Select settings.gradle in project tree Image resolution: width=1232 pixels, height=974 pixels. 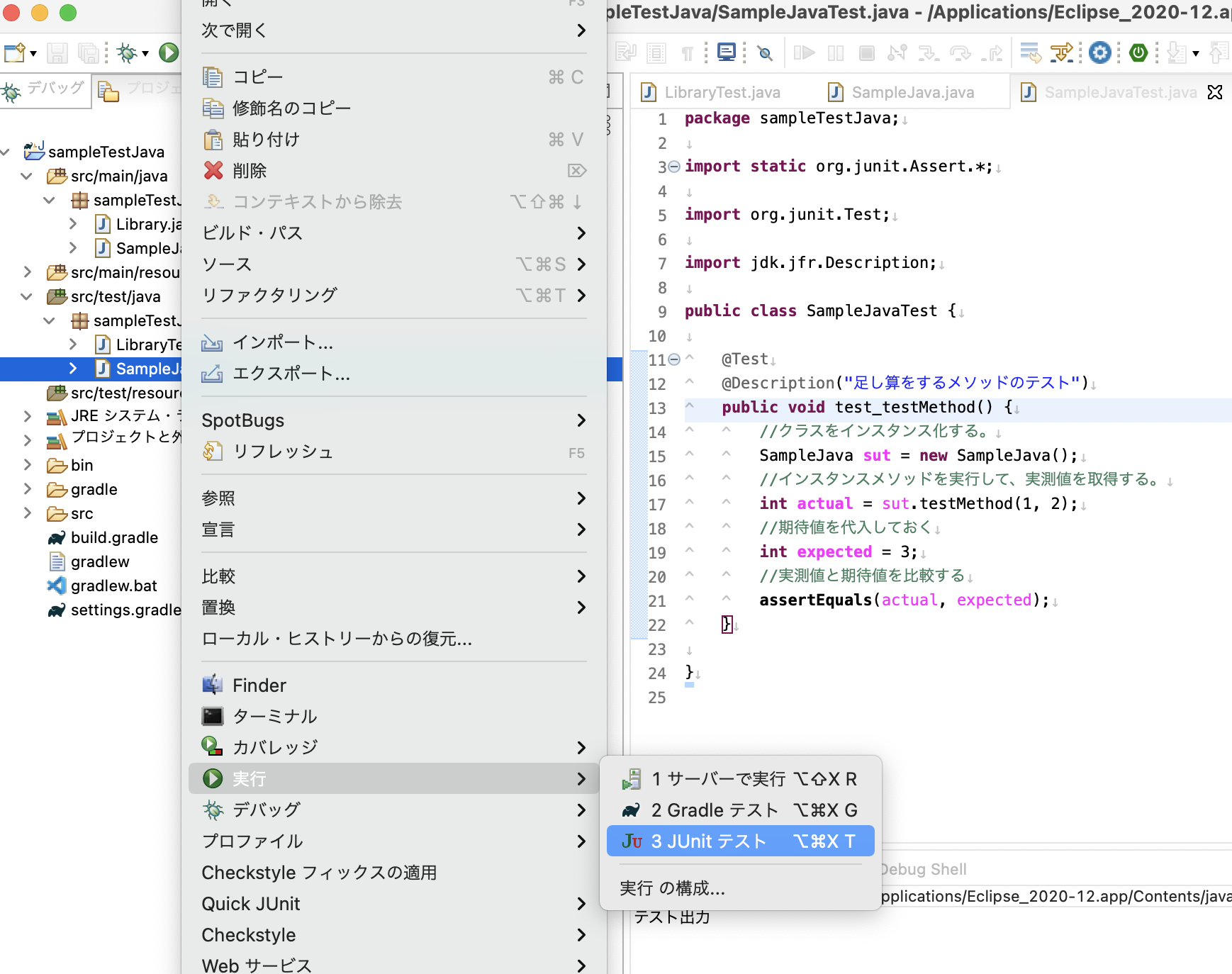pos(114,610)
